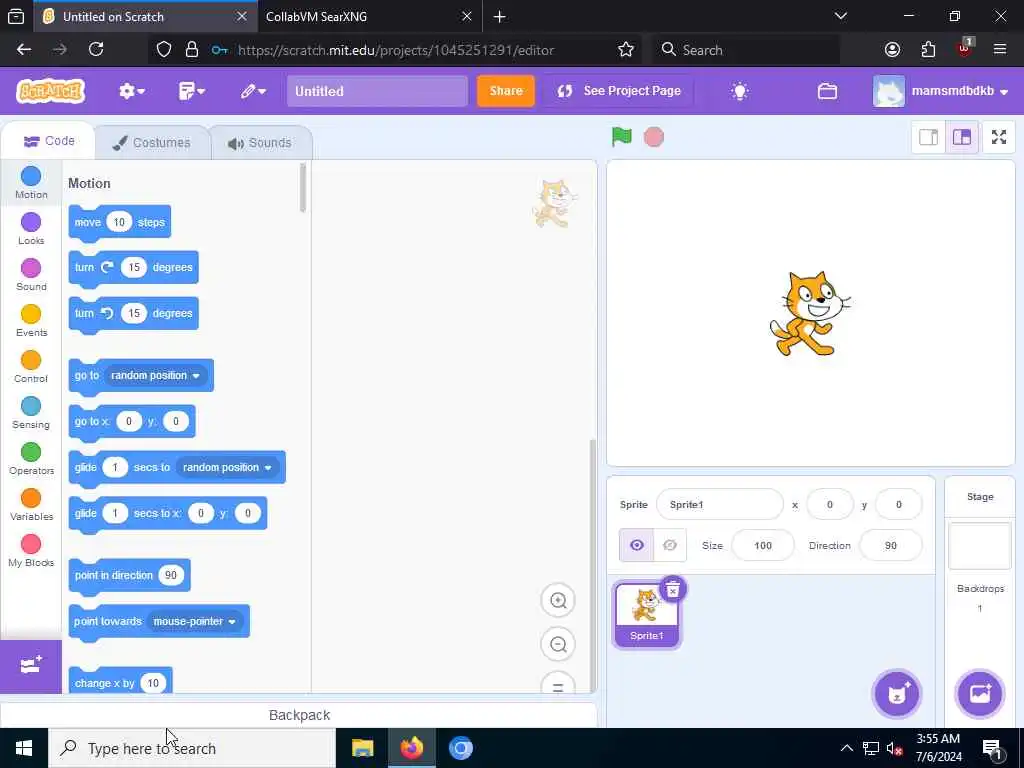Viewport: 1024px width, 768px height.
Task: Click the Add Extension button
Action: click(x=31, y=666)
